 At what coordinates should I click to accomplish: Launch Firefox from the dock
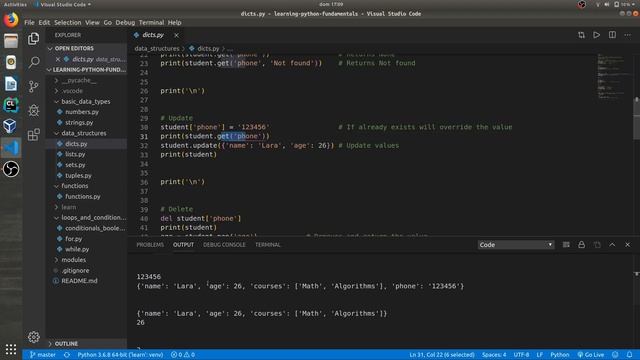pyautogui.click(x=11, y=20)
